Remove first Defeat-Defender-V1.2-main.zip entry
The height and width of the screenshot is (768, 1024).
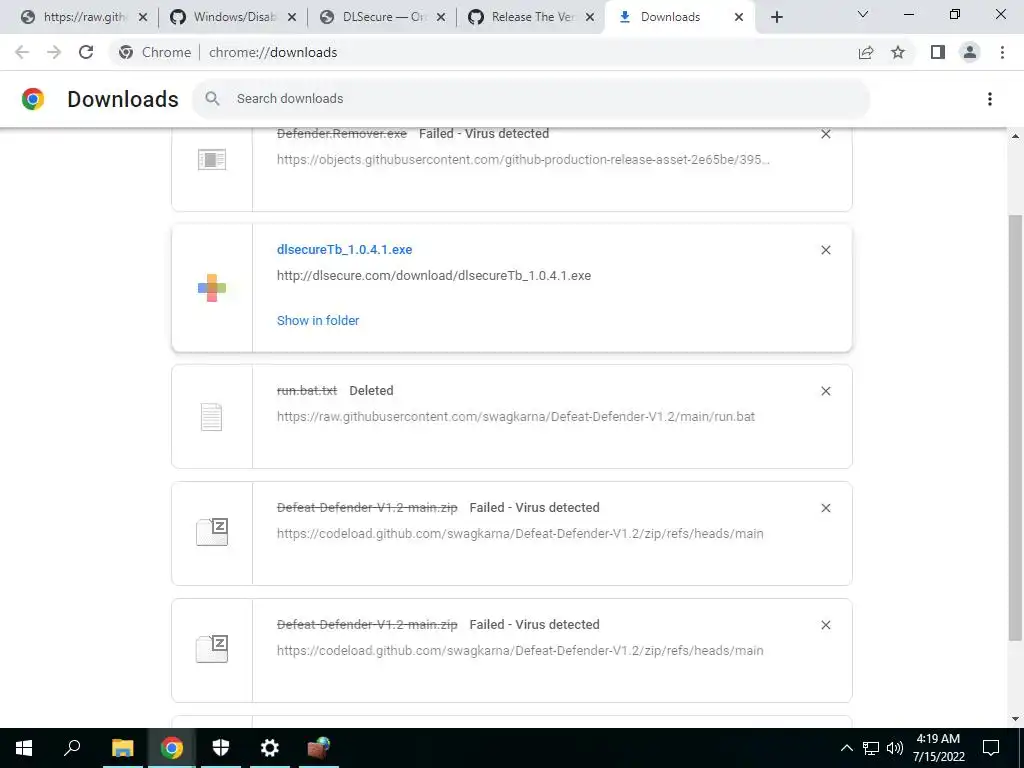(825, 508)
